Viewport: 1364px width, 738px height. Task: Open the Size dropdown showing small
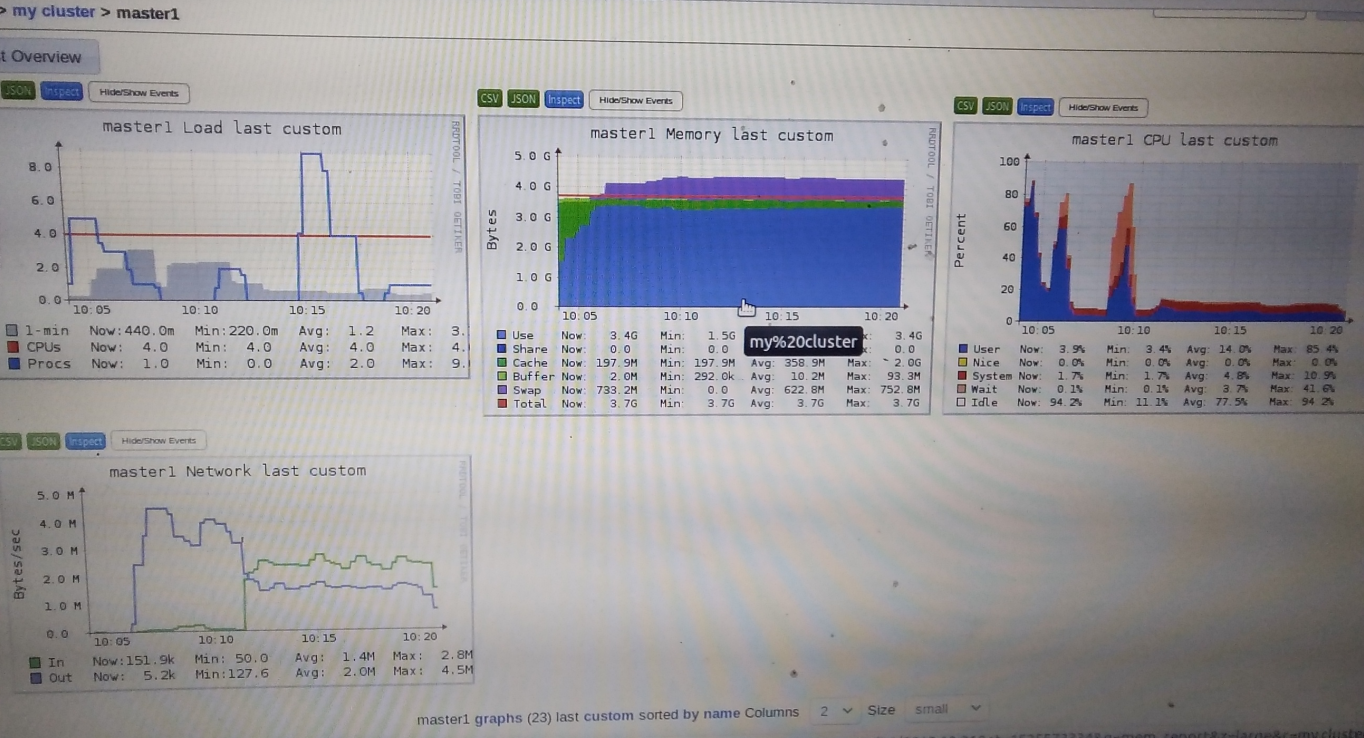click(946, 709)
